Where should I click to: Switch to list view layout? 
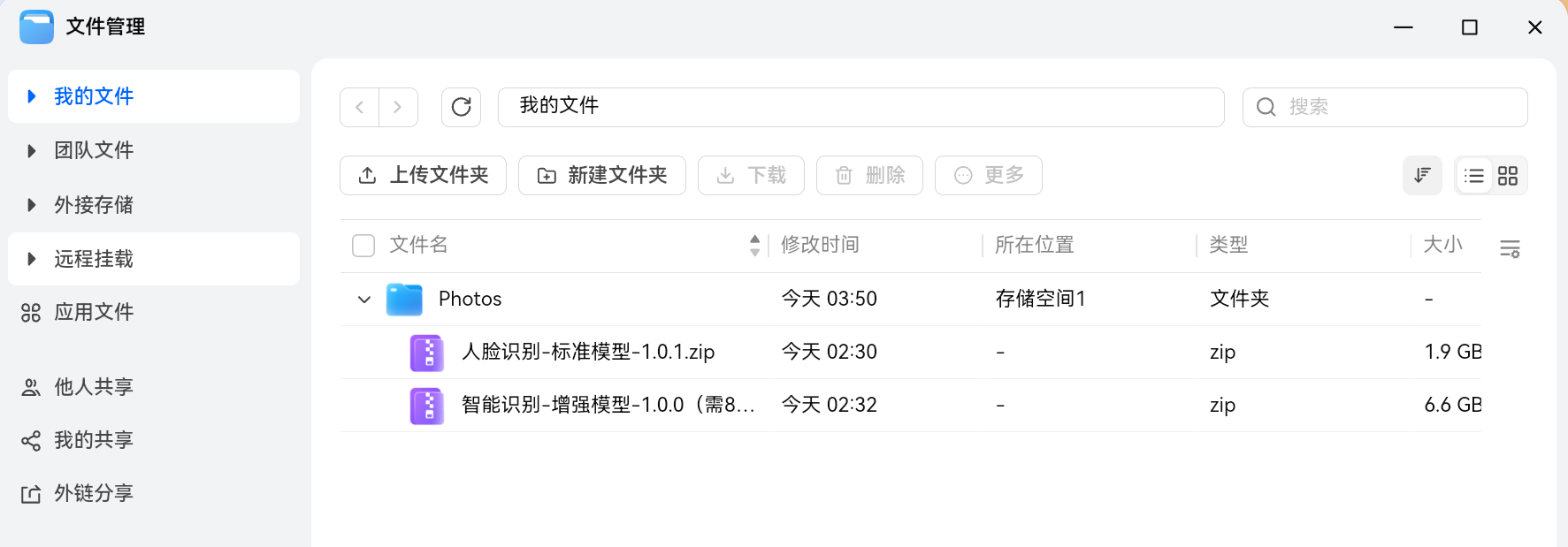1474,176
